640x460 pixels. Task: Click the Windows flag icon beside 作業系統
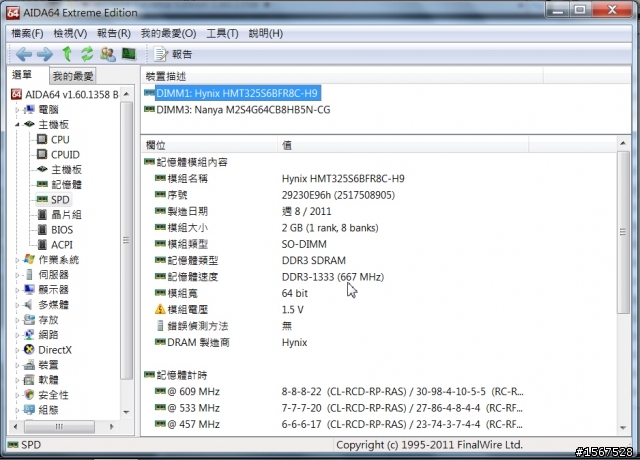29,259
